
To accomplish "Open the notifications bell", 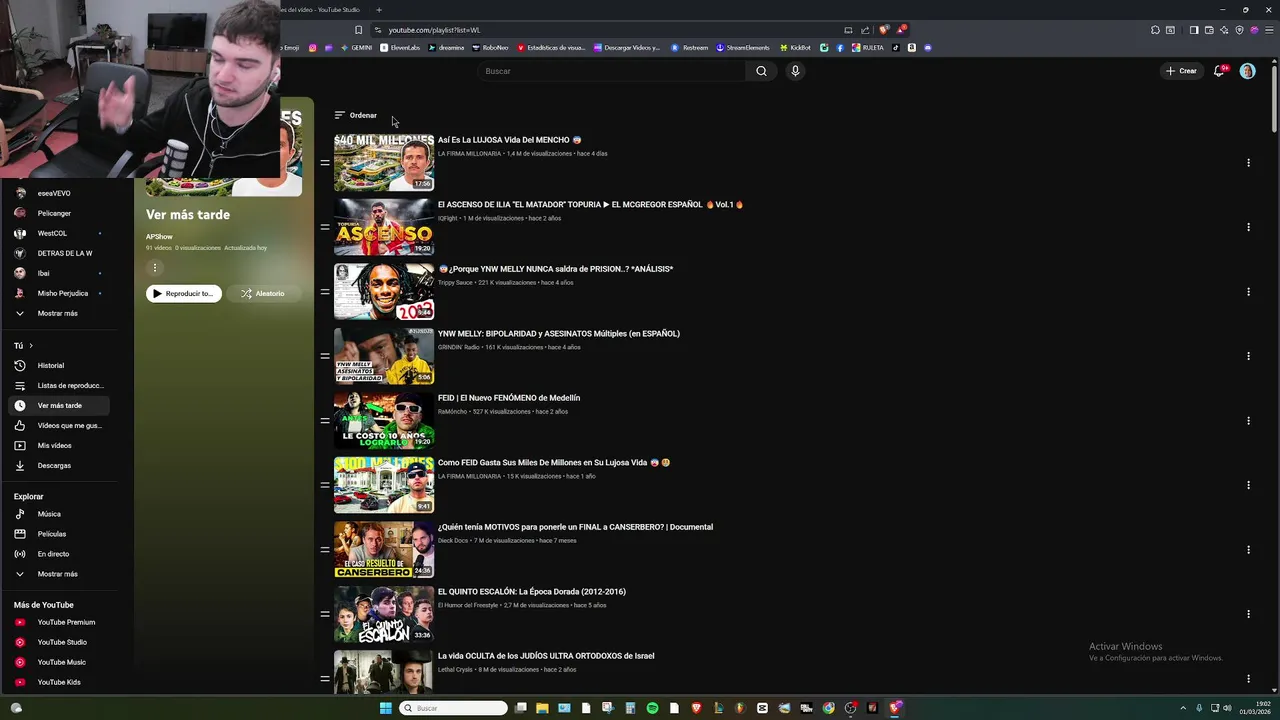I will click(x=1219, y=71).
